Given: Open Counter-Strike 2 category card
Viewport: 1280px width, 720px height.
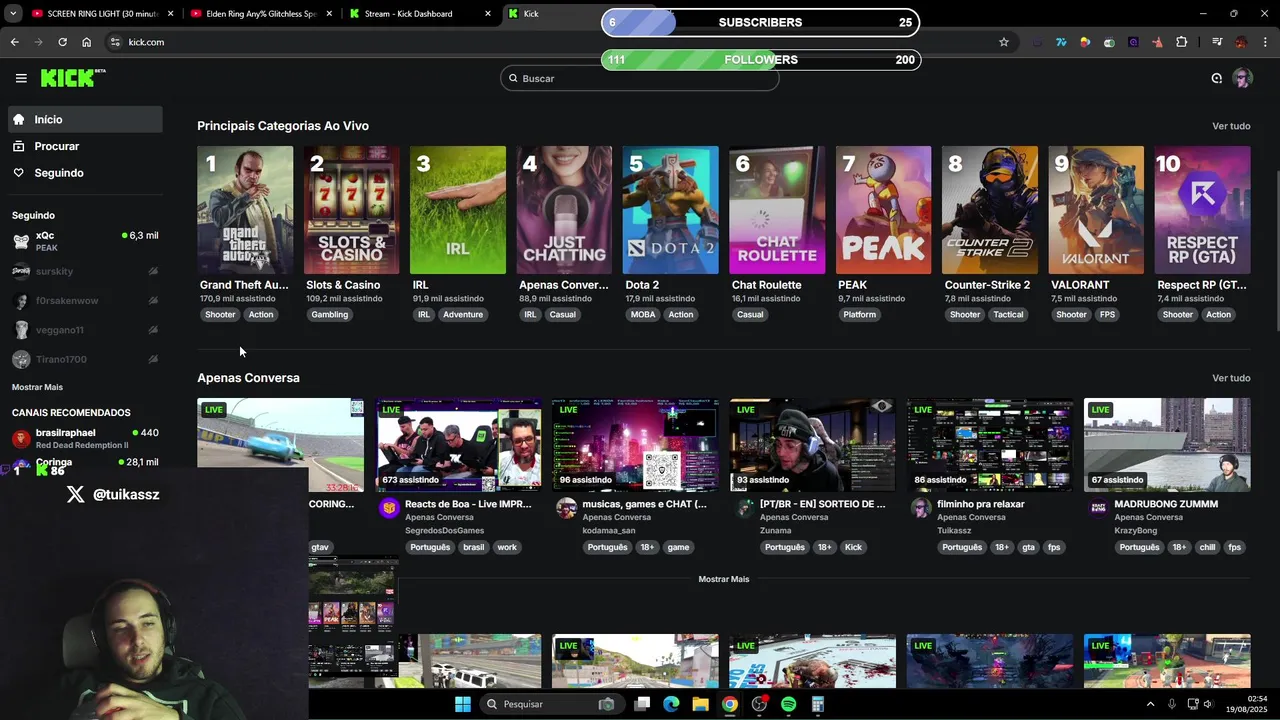Looking at the screenshot, I should click(990, 210).
